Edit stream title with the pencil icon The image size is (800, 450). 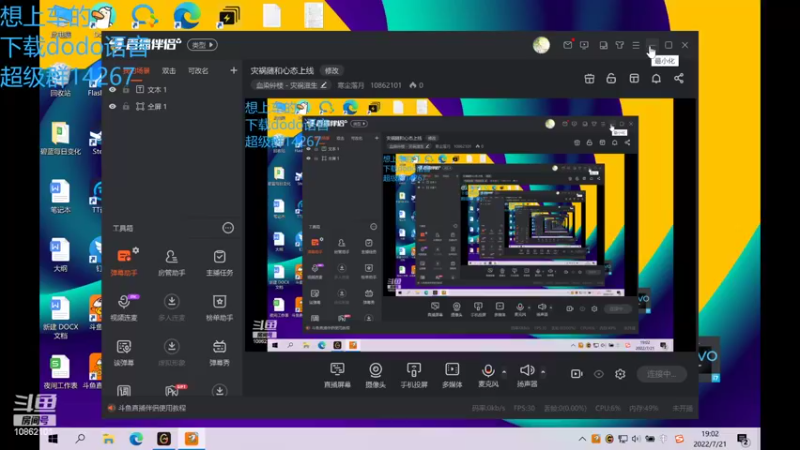pos(323,85)
